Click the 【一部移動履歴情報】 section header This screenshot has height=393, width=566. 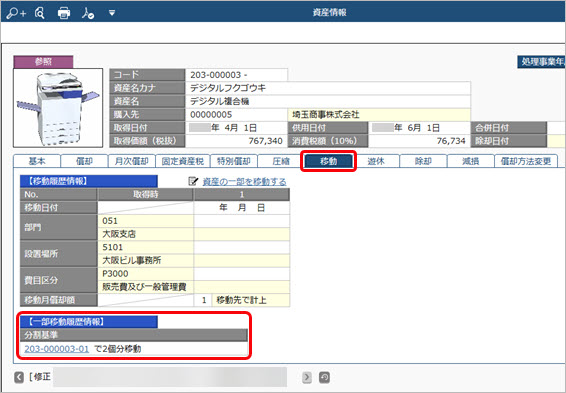point(89,322)
